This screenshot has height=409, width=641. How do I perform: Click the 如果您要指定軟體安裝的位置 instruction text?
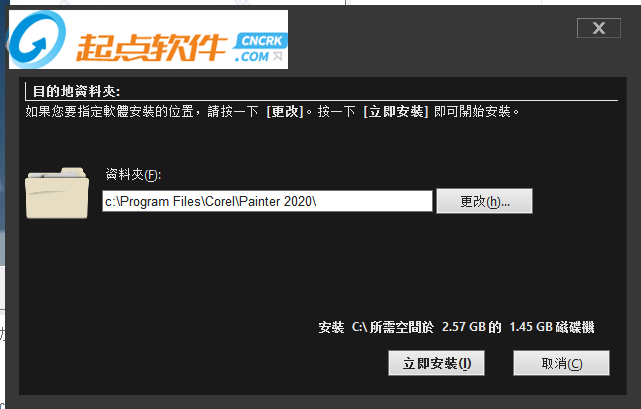pyautogui.click(x=109, y=111)
